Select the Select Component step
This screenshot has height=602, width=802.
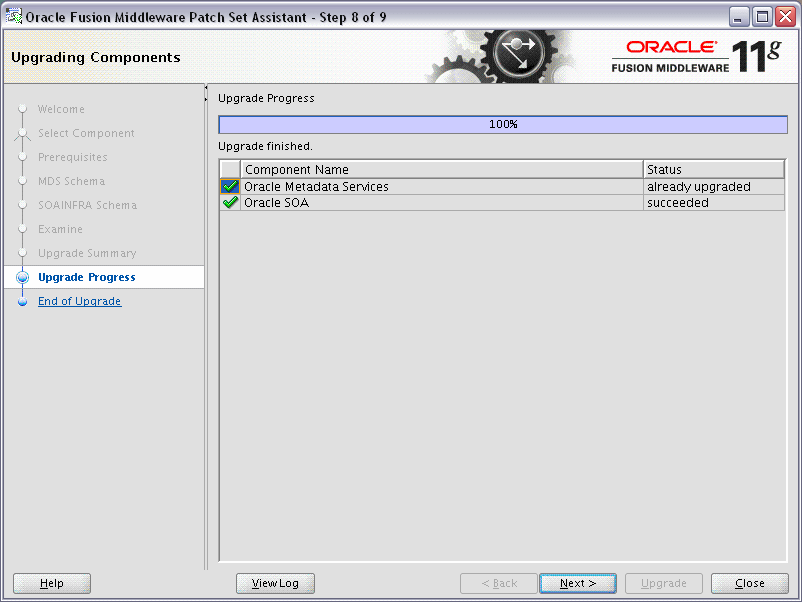[86, 133]
